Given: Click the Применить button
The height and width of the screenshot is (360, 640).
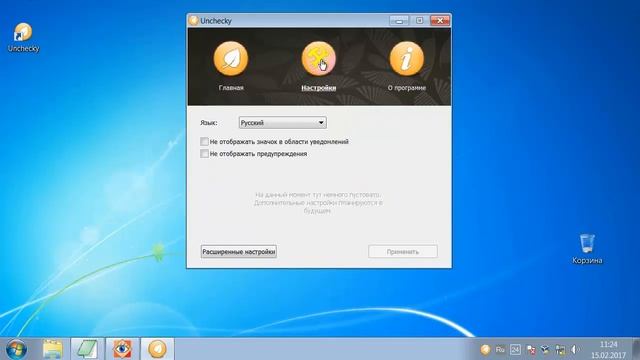Looking at the screenshot, I should (x=403, y=252).
